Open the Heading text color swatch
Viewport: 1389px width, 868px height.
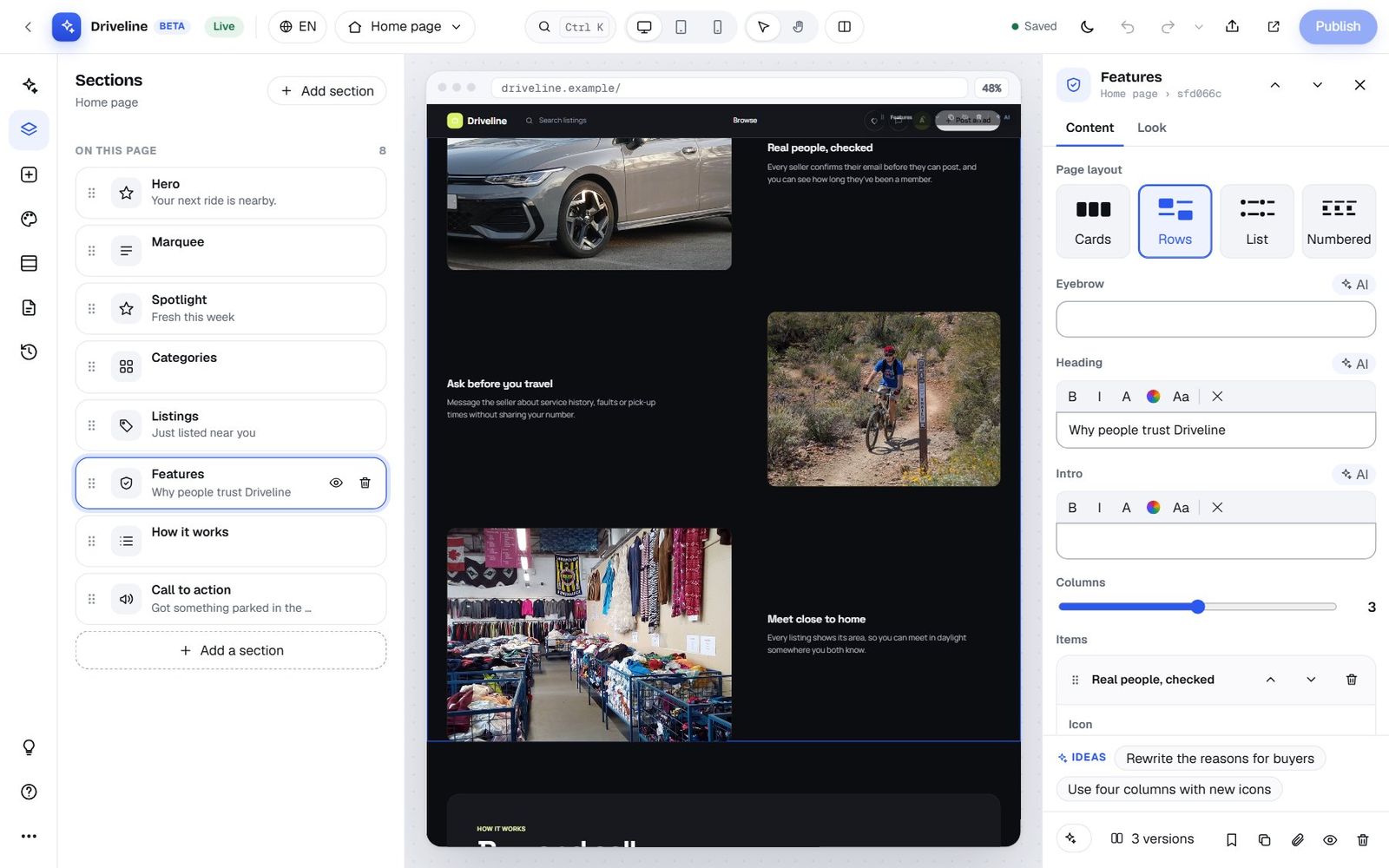(1153, 397)
